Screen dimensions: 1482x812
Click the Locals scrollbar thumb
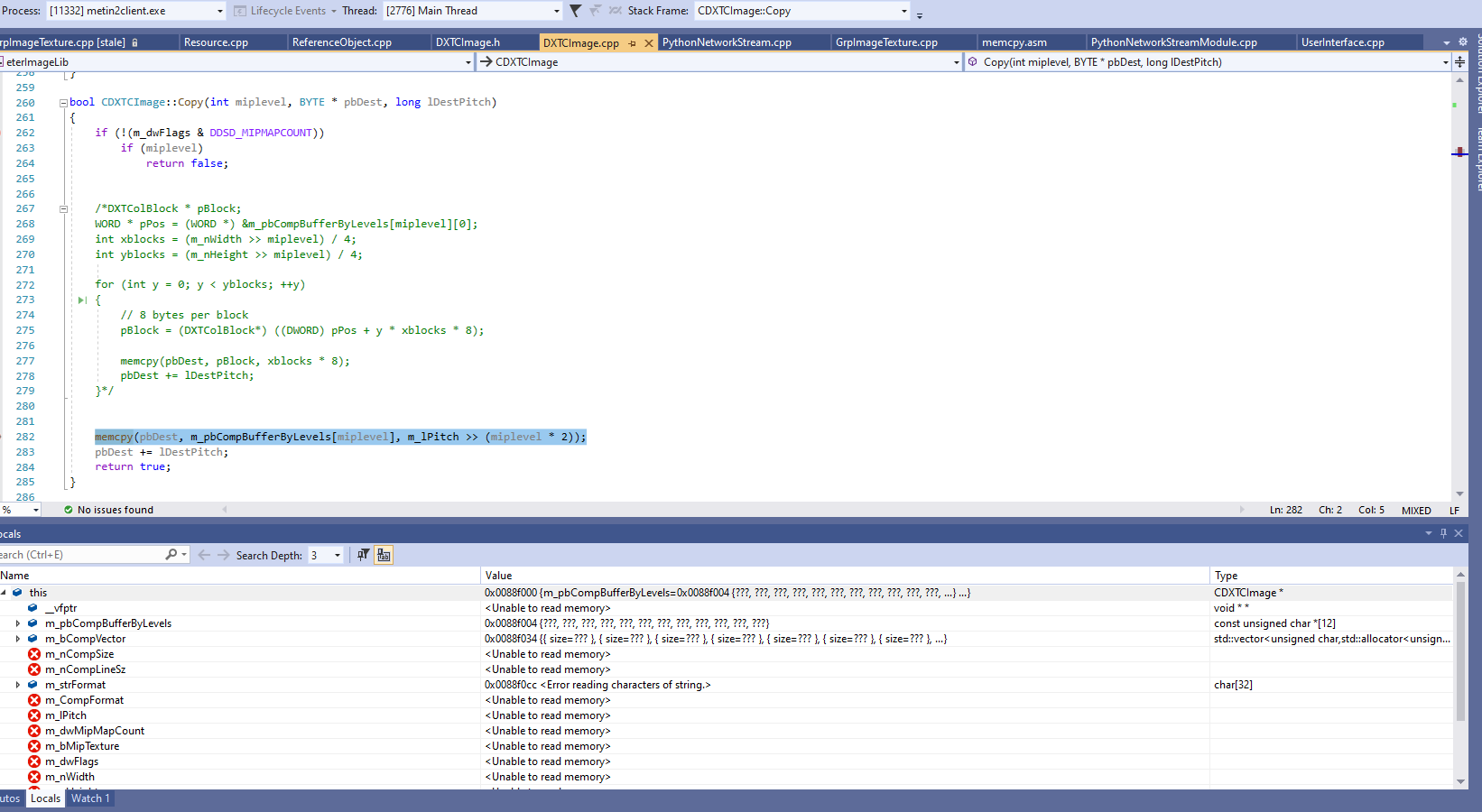point(1460,651)
